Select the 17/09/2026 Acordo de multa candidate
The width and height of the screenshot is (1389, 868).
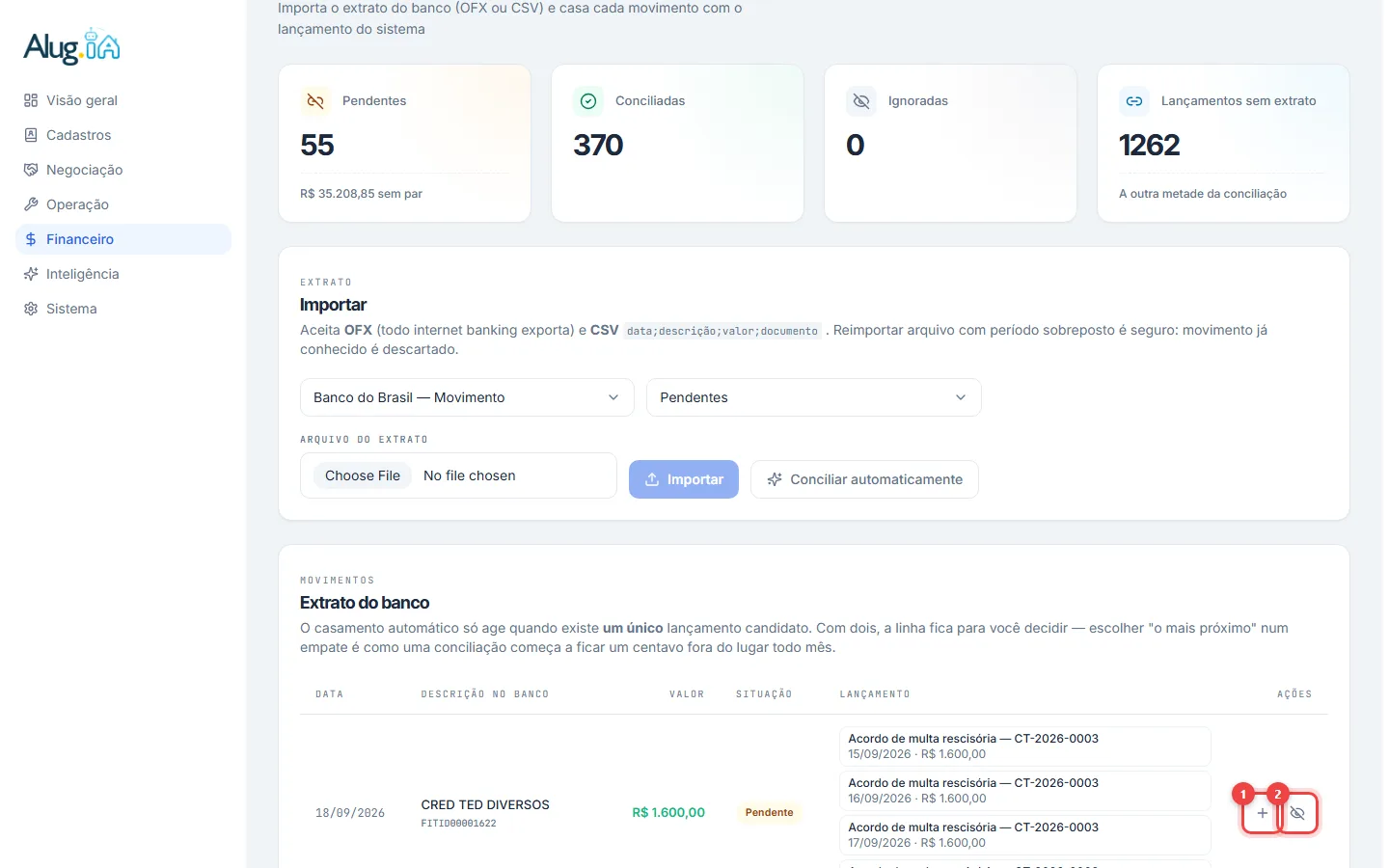[1025, 835]
